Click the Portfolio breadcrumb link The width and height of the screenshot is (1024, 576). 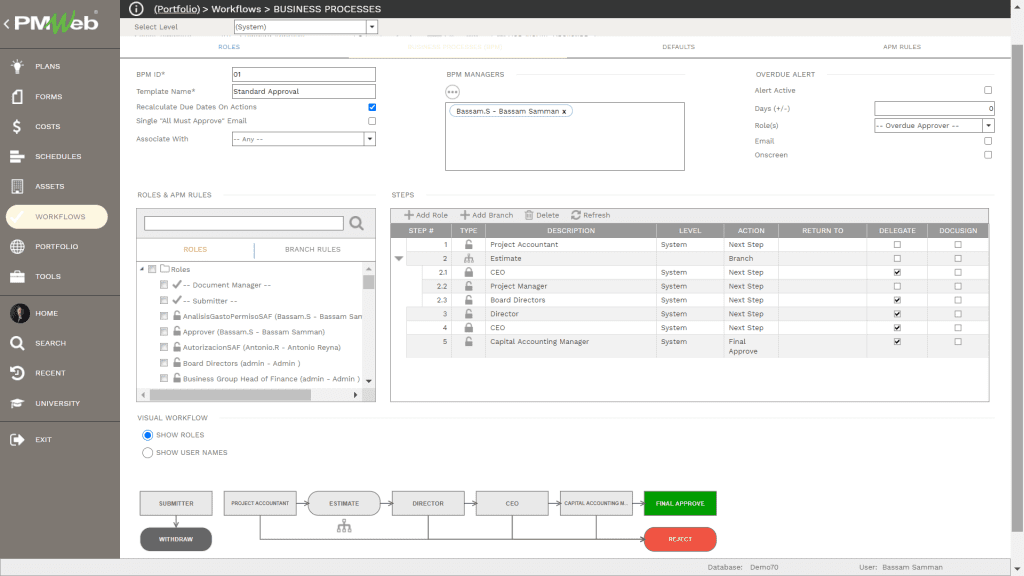click(177, 9)
